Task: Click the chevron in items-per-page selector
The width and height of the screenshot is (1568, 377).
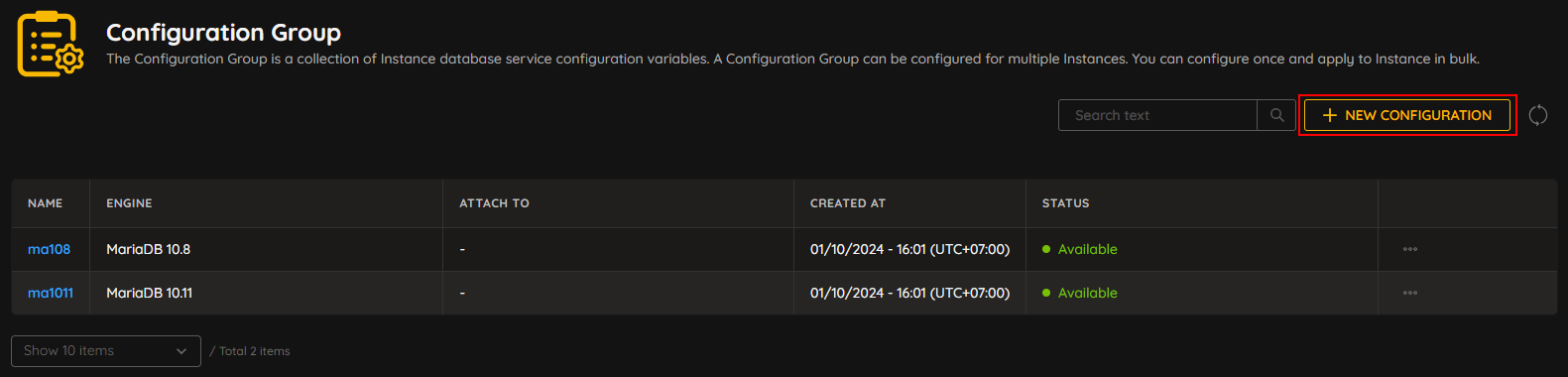Action: pyautogui.click(x=181, y=351)
